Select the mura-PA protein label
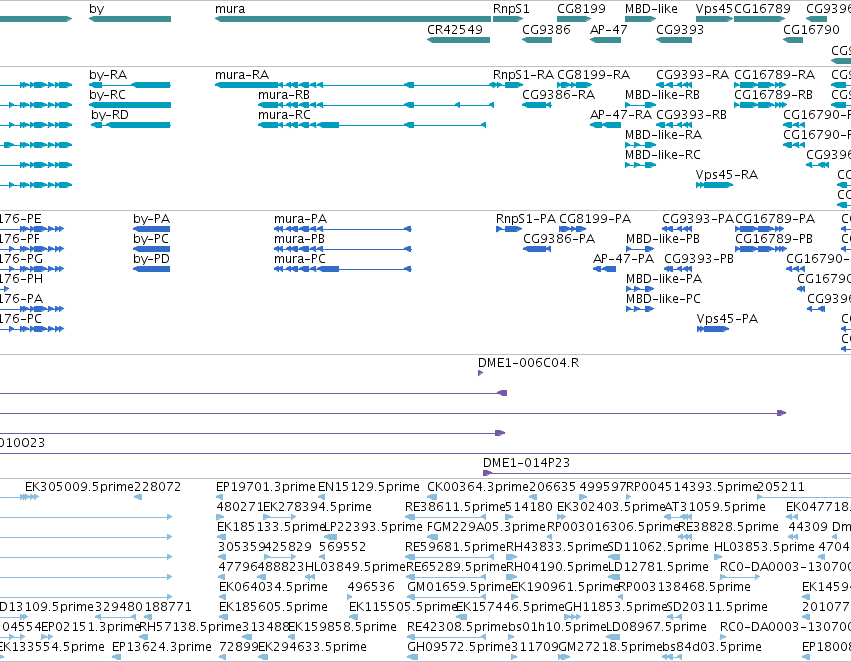Image resolution: width=851 pixels, height=662 pixels. [300, 219]
